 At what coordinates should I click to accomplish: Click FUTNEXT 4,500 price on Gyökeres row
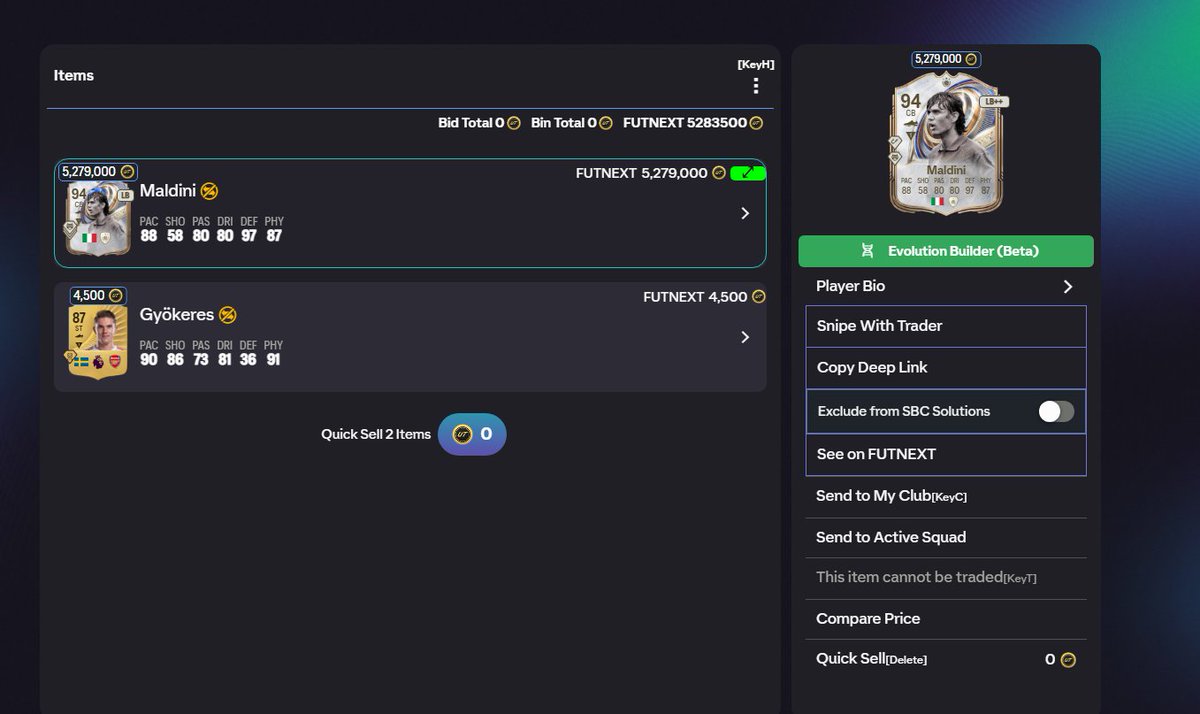click(x=695, y=297)
